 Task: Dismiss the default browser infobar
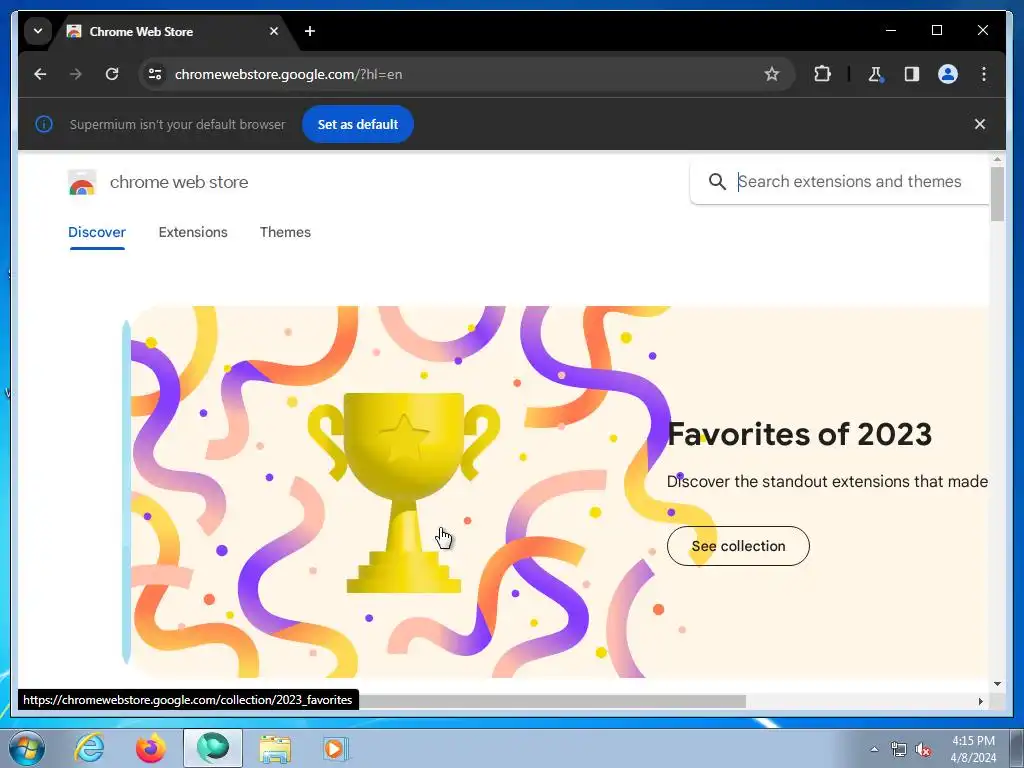coord(980,124)
